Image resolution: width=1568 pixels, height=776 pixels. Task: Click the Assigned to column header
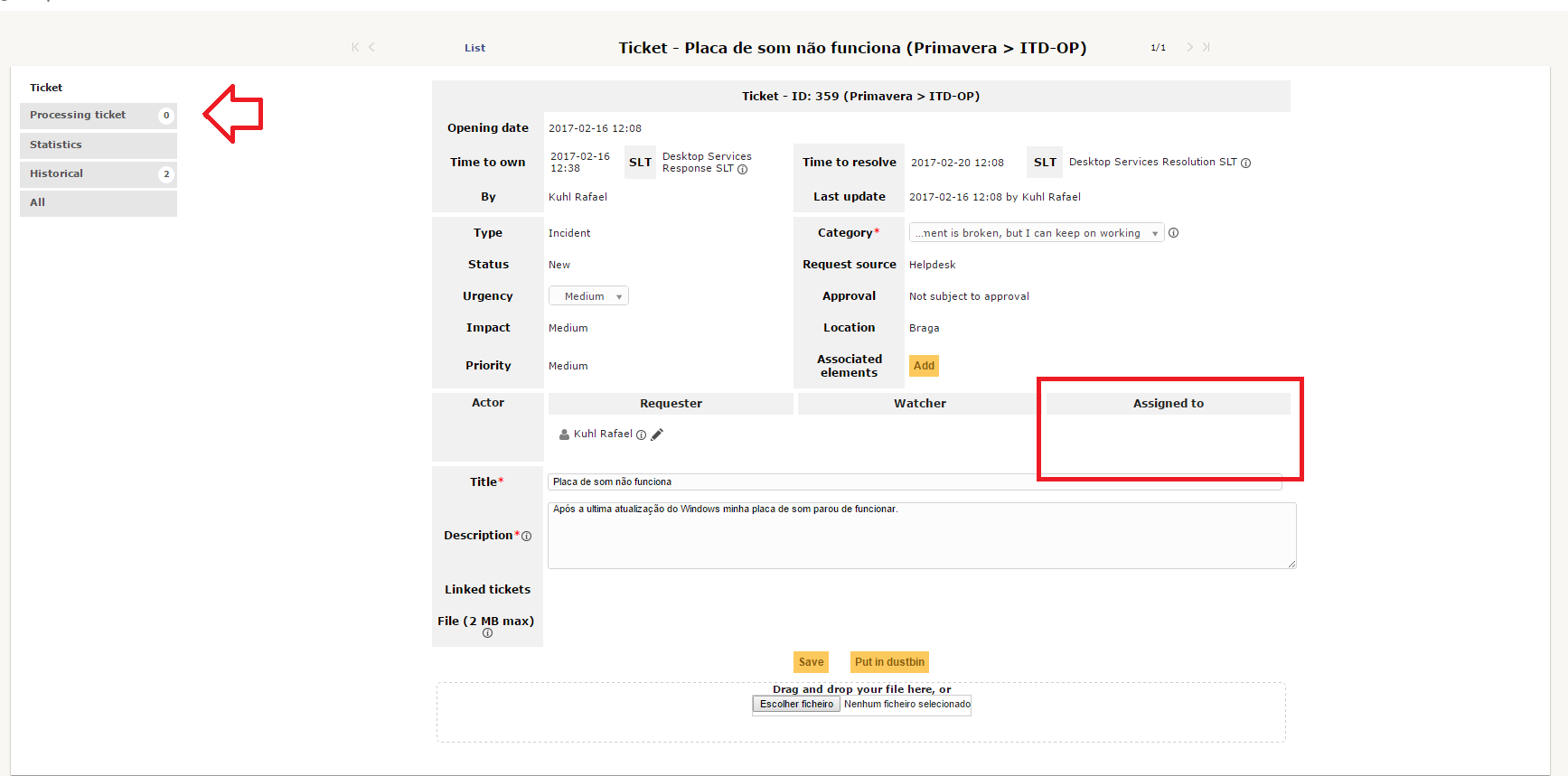coord(1168,404)
